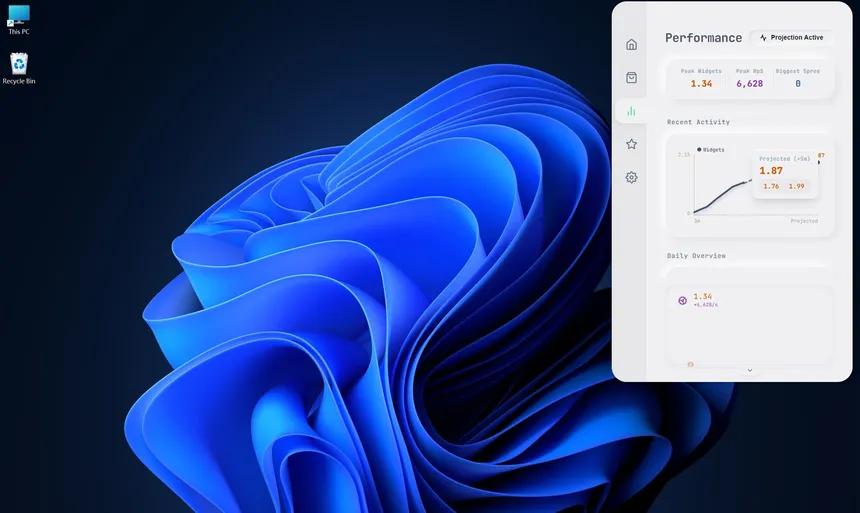The image size is (860, 513).
Task: Click the Peak Widgets 1.34 stat
Action: (701, 84)
